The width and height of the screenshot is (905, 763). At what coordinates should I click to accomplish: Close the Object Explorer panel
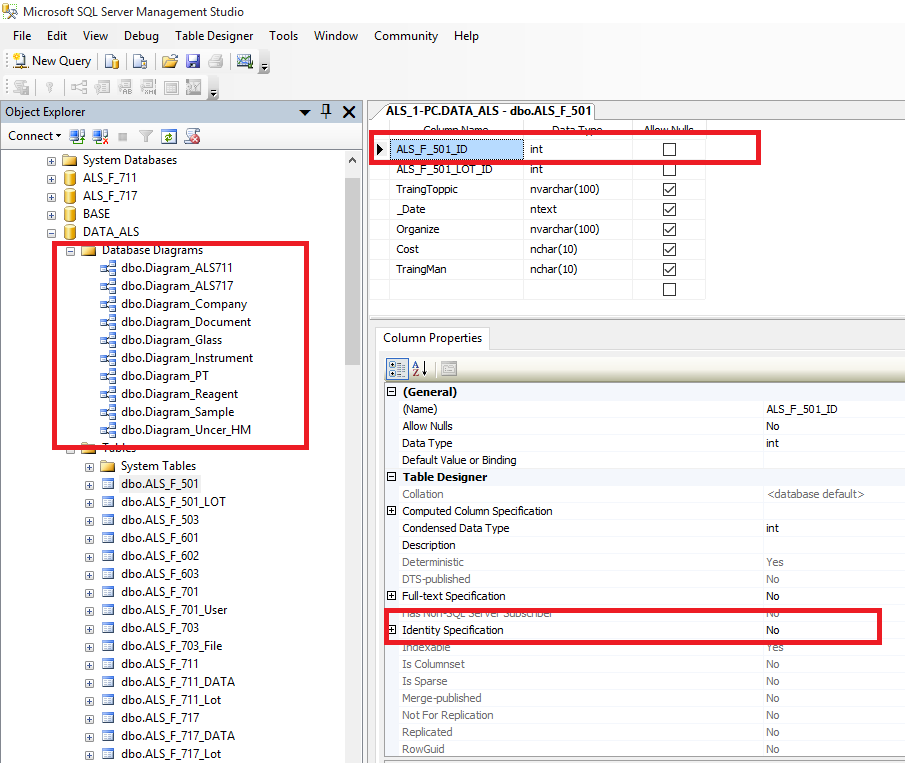(349, 112)
